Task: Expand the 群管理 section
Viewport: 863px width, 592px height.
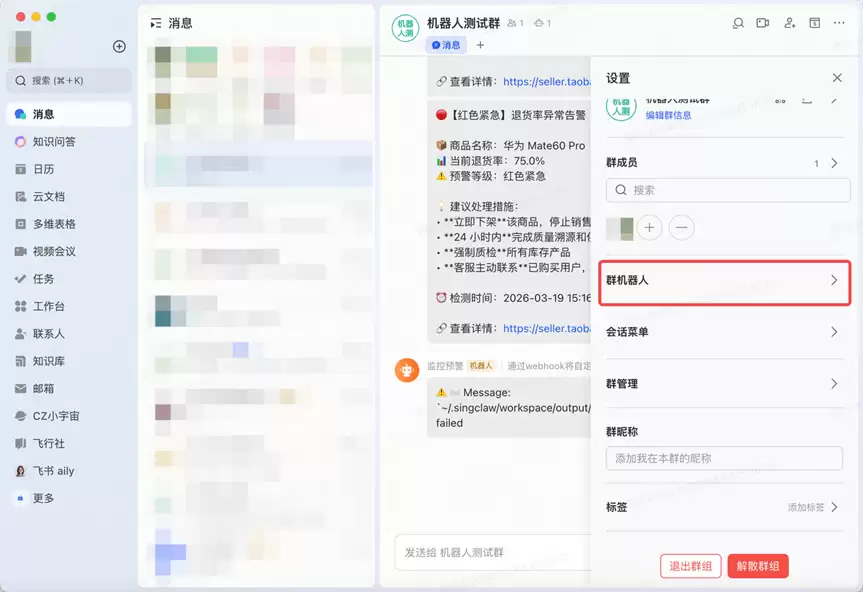Action: tap(725, 382)
